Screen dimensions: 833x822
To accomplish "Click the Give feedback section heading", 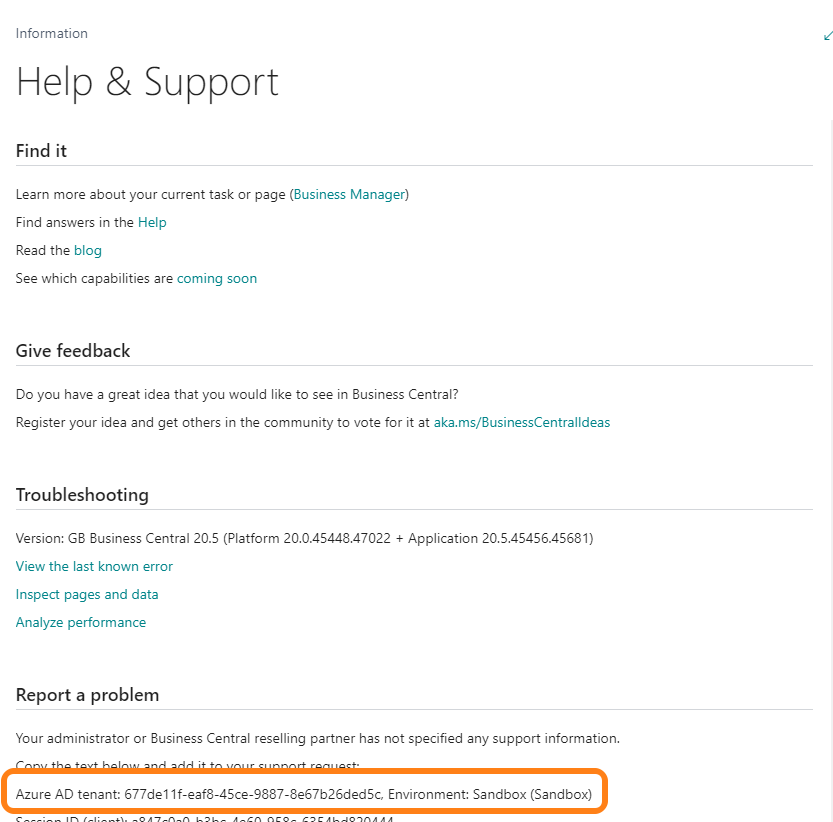I will (x=73, y=351).
